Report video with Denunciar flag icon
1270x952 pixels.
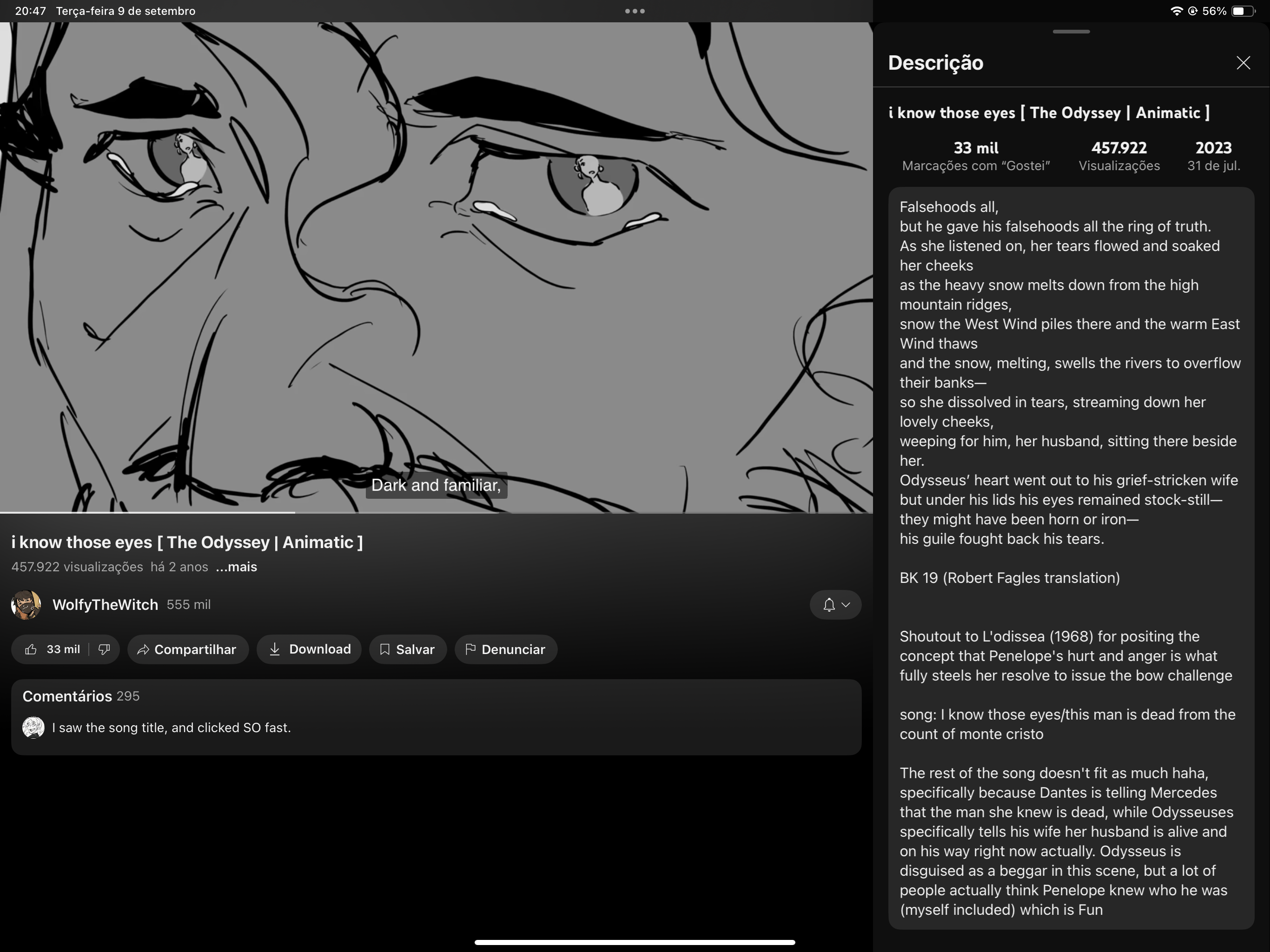coord(470,649)
